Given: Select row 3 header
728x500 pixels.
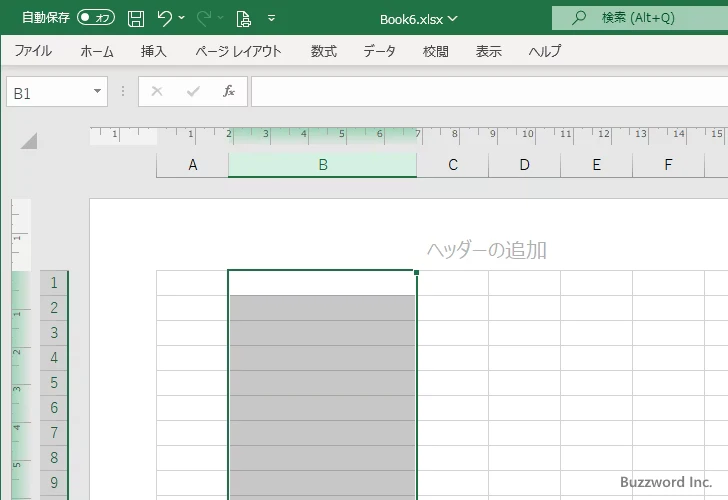Looking at the screenshot, I should pos(54,333).
